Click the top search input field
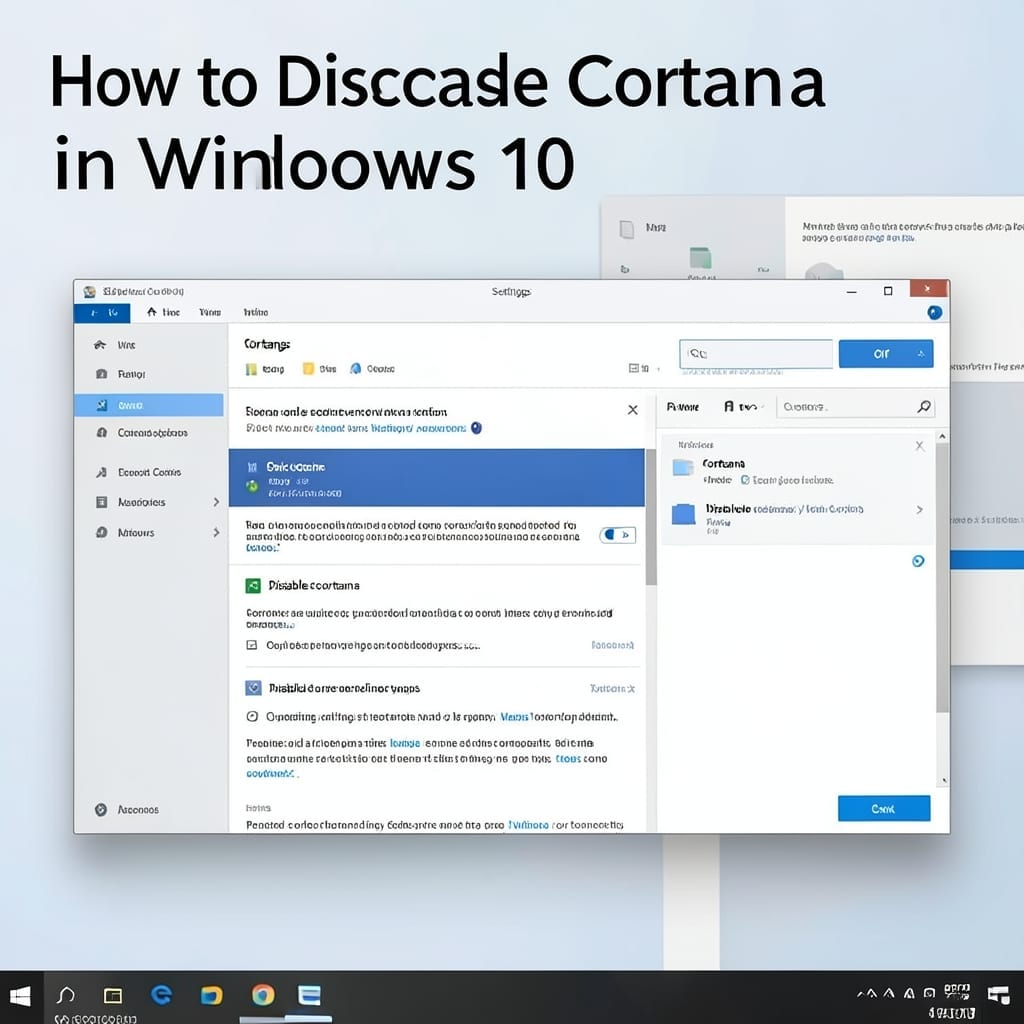Screen dimensions: 1024x1024 (756, 354)
